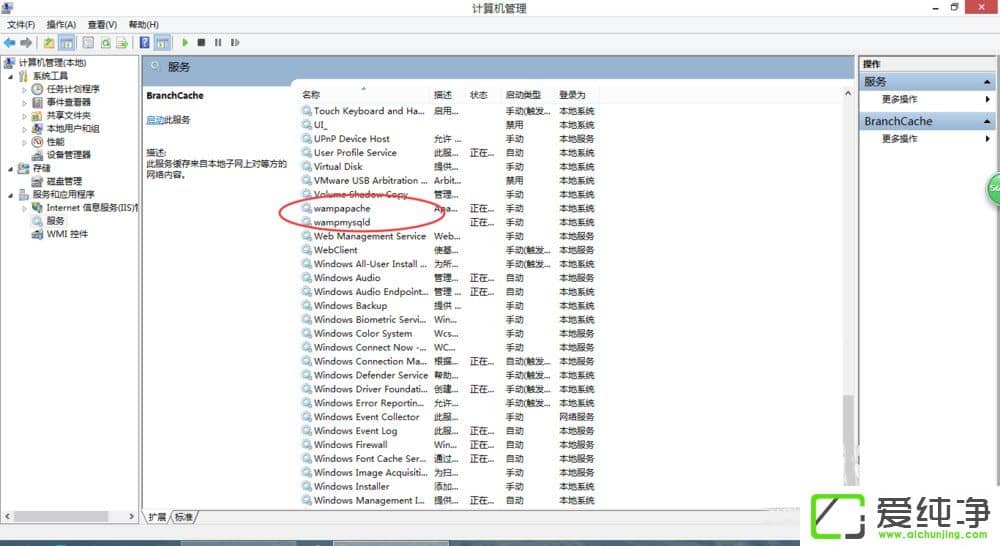Switch to the 标准 tab
1000x546 pixels.
coord(184,517)
